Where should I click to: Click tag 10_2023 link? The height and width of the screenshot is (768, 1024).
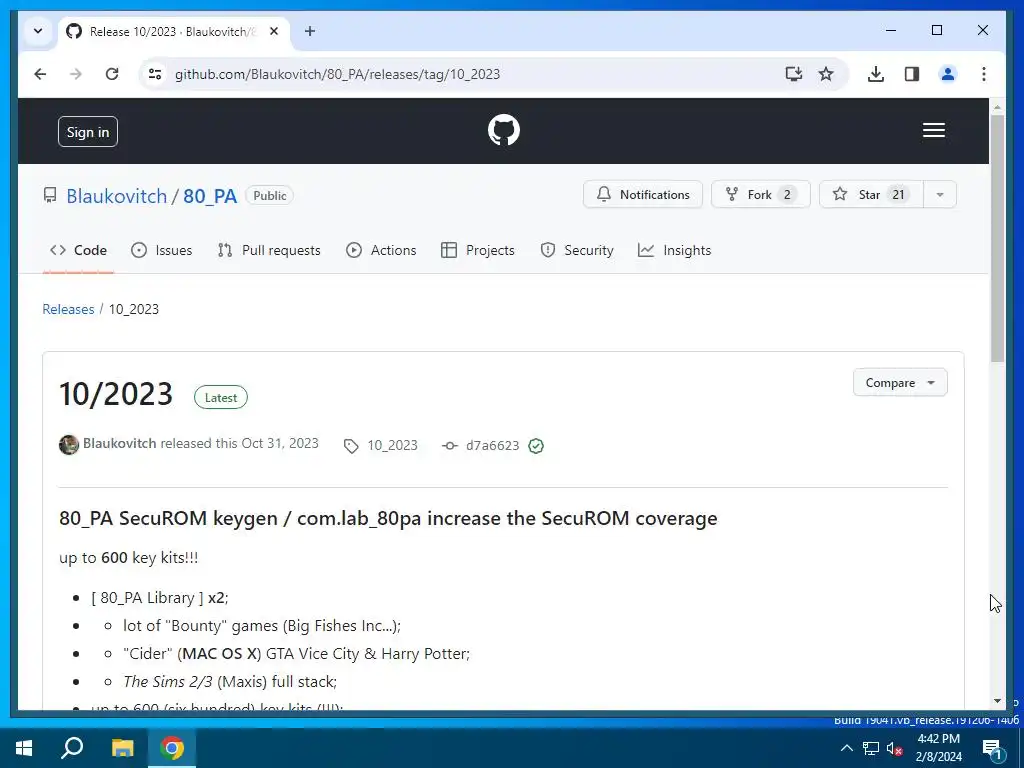[x=392, y=445]
